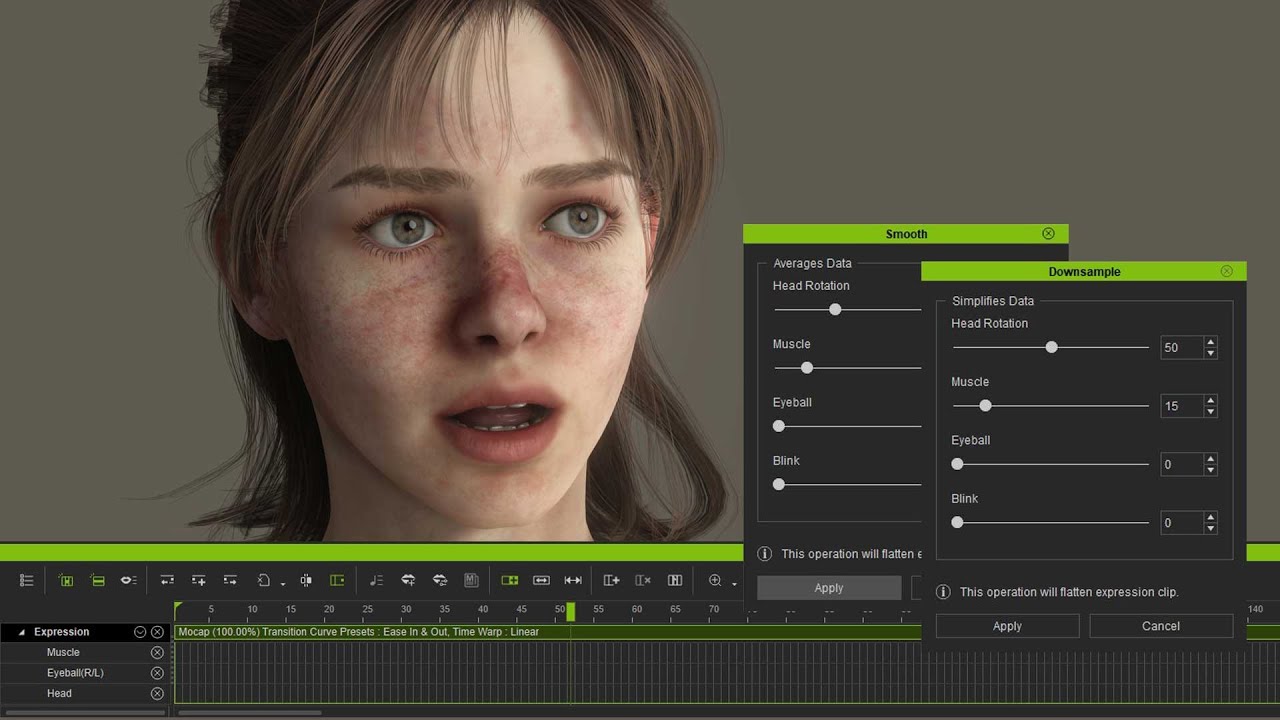The image size is (1280, 720).
Task: Adjust Downsample Head Rotation slider handle
Action: point(1051,347)
